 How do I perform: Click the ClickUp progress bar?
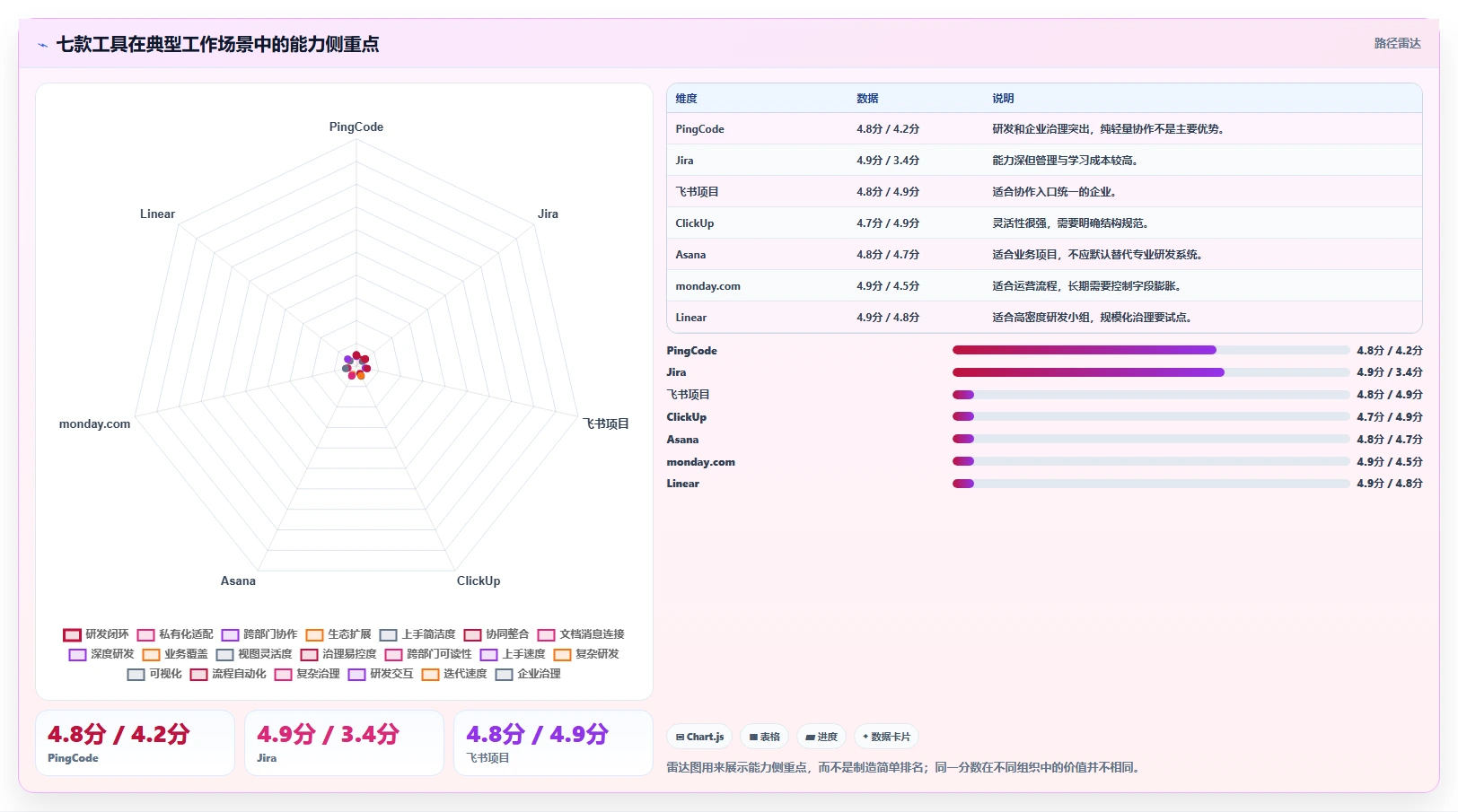click(1151, 416)
